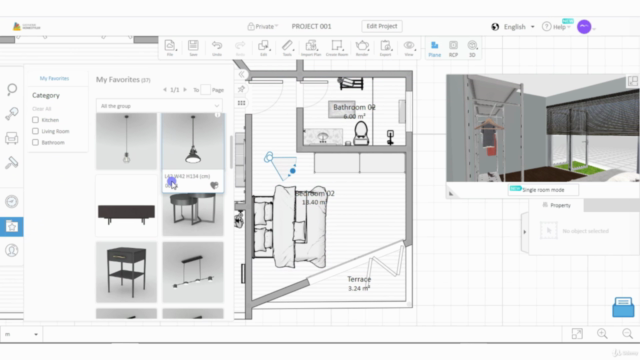Select the camera icon in floor plan

point(269,157)
